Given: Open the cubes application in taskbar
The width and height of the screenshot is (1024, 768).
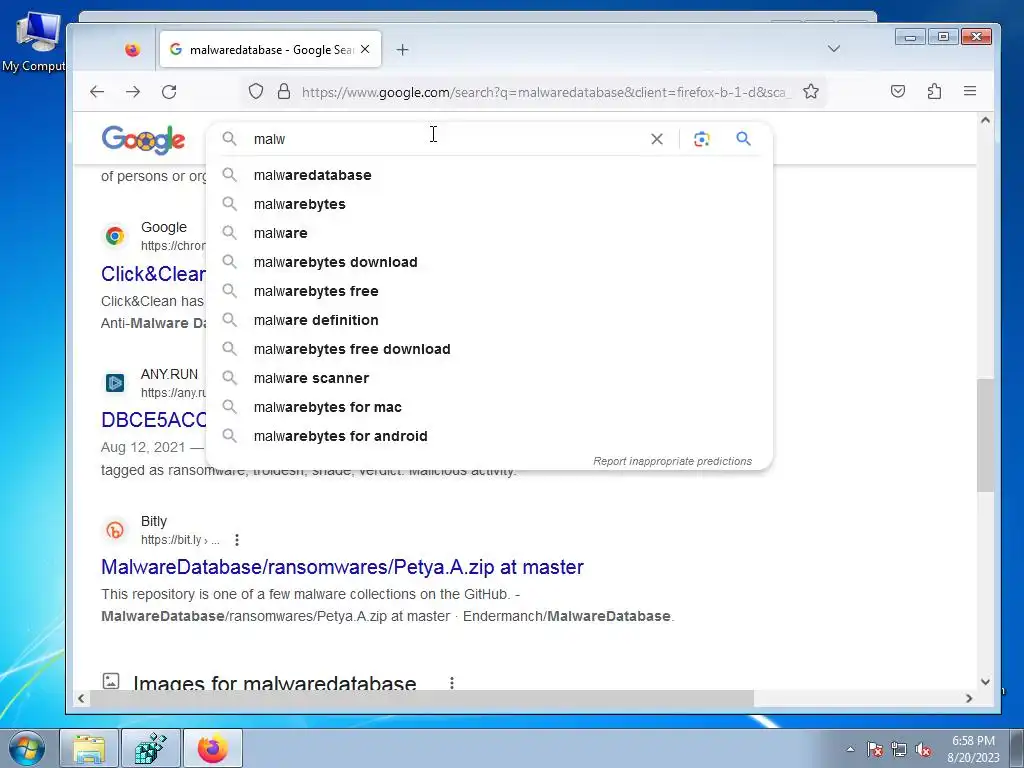Looking at the screenshot, I should (151, 748).
